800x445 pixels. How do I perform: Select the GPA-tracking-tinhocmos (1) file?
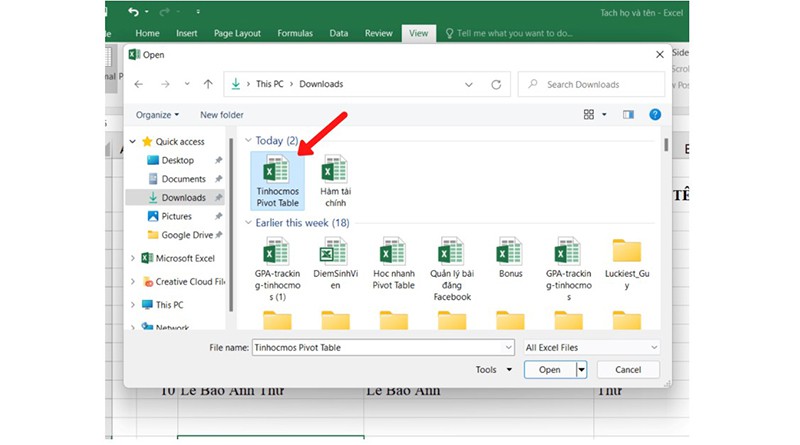(x=277, y=269)
